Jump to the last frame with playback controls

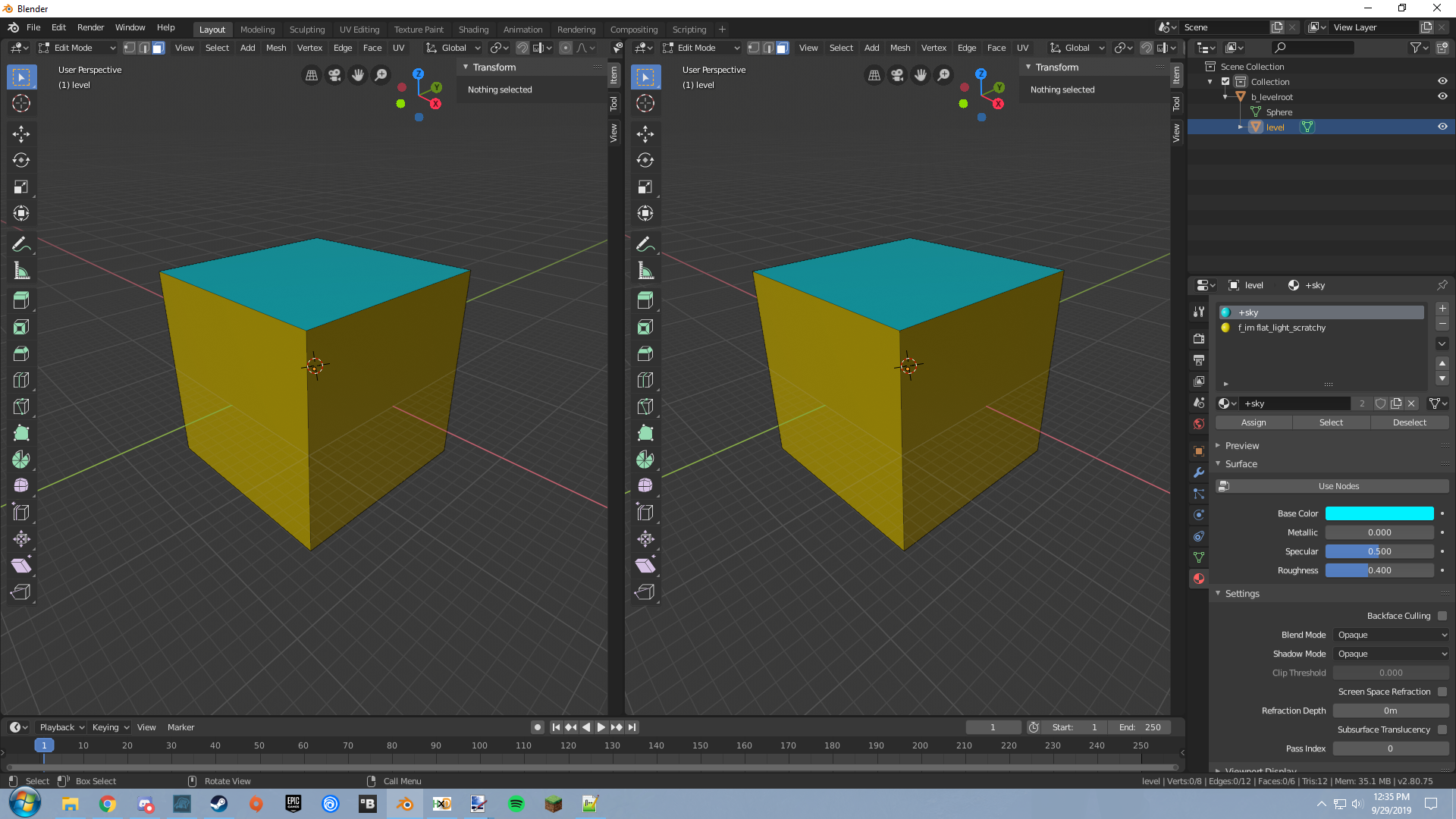632,726
